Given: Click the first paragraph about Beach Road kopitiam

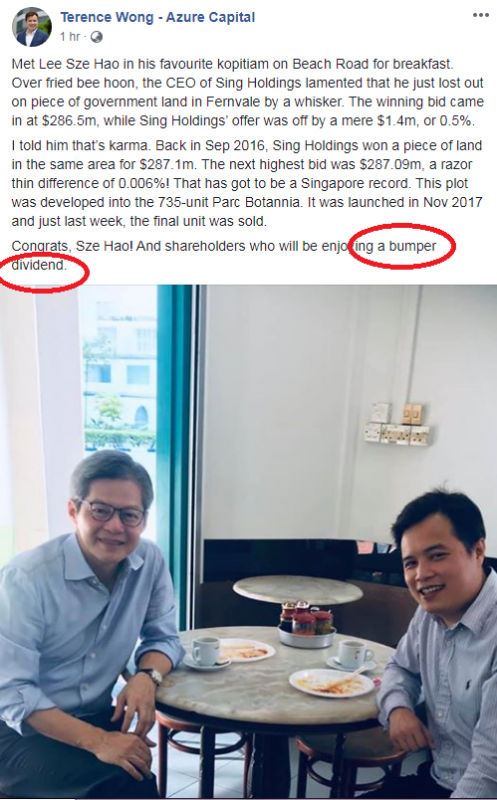Looking at the screenshot, I should (247, 92).
